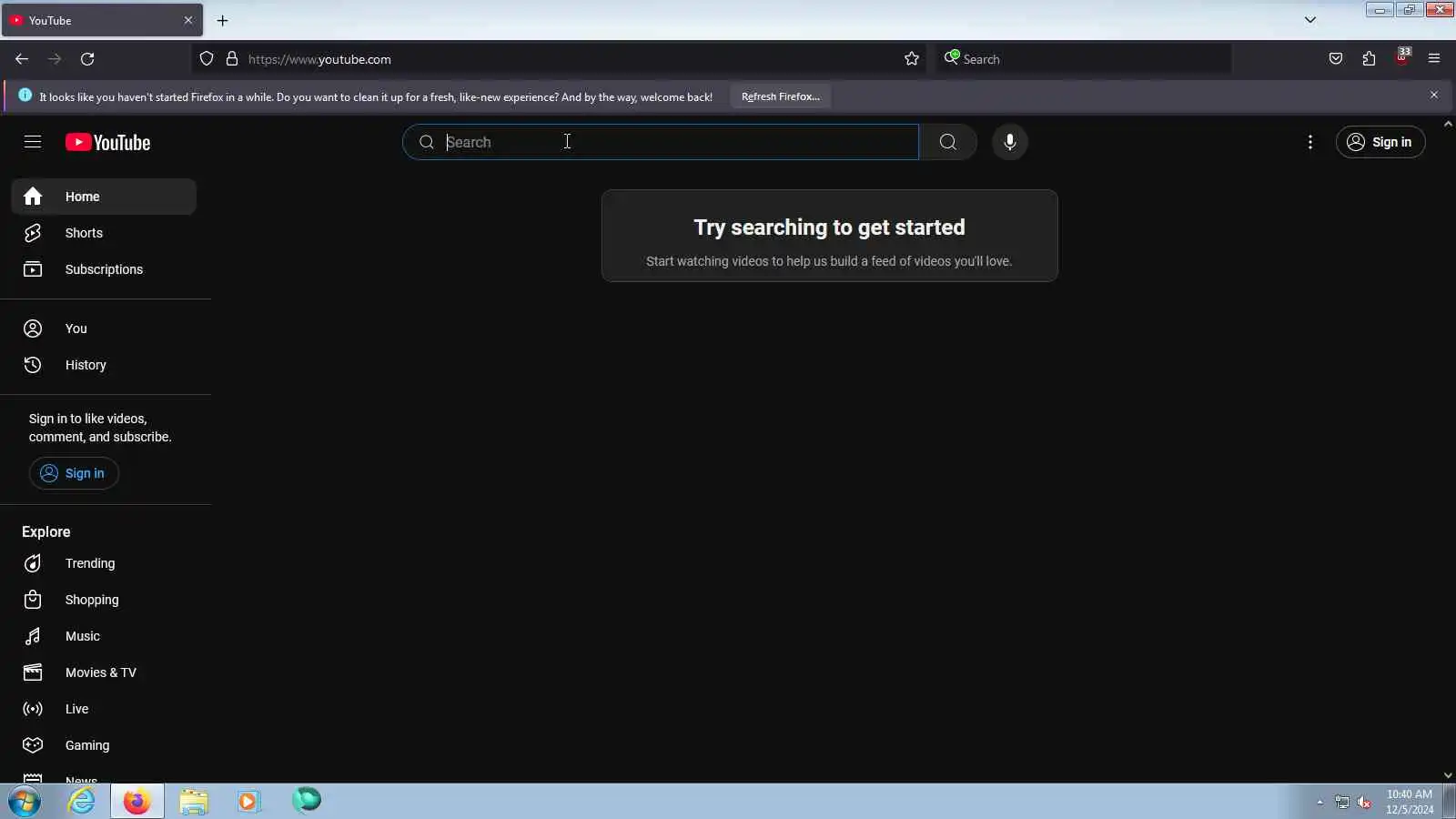
Task: Click the tracking protection shield icon
Action: pyautogui.click(x=207, y=59)
